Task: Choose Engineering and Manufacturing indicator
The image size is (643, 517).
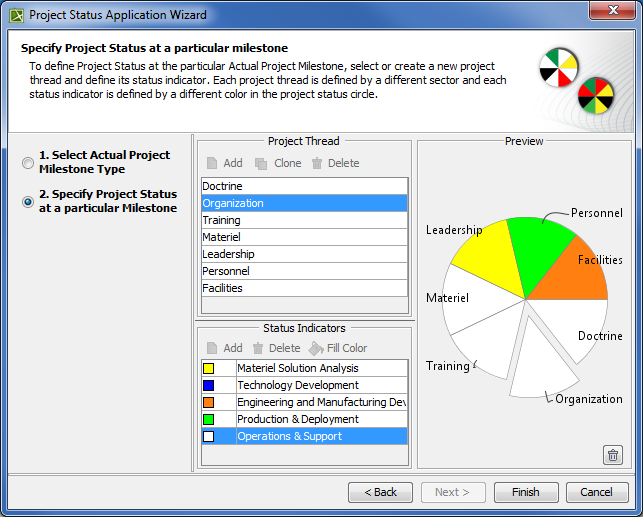Action: (322, 402)
